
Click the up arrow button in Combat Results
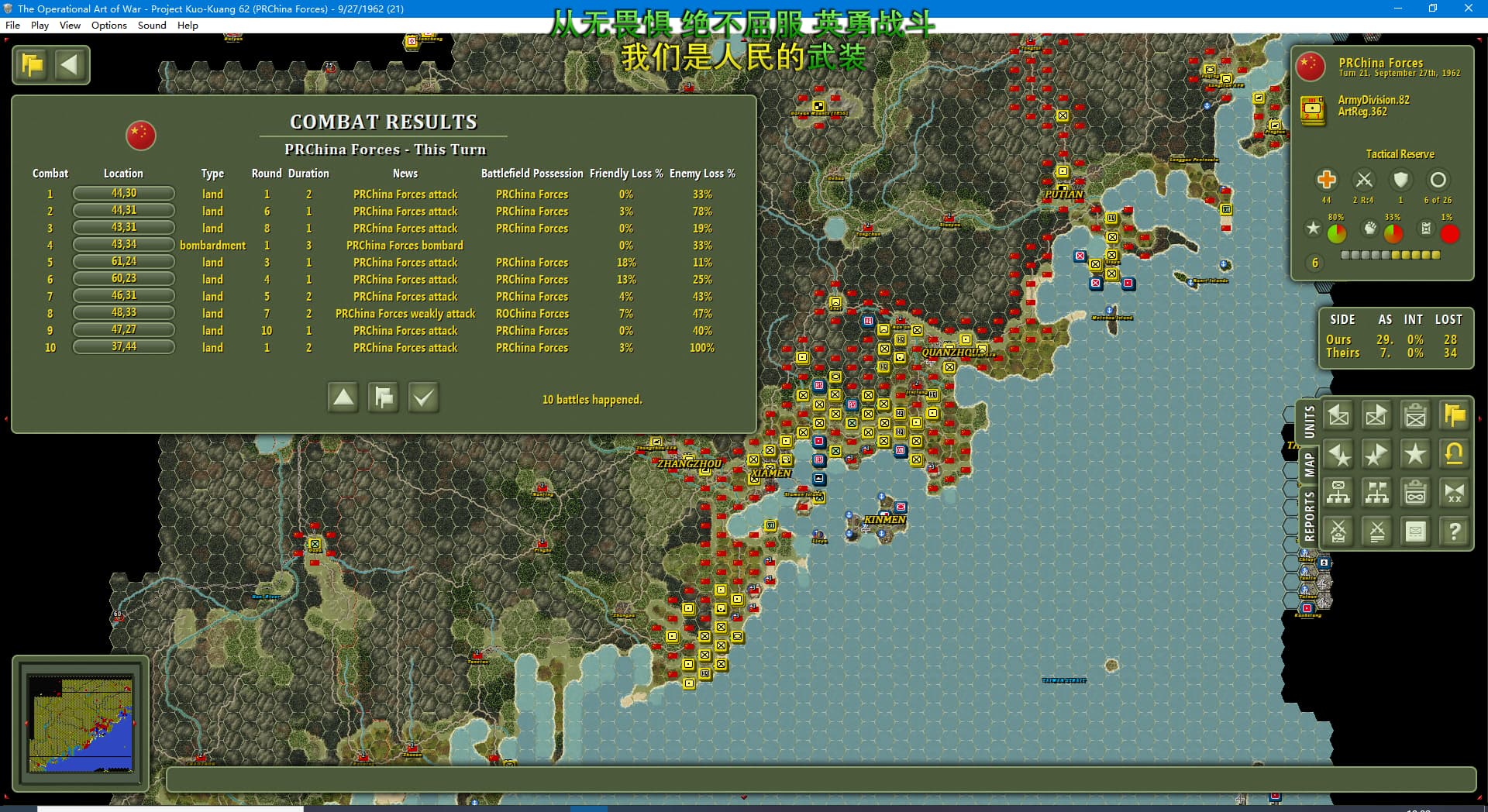pyautogui.click(x=343, y=397)
